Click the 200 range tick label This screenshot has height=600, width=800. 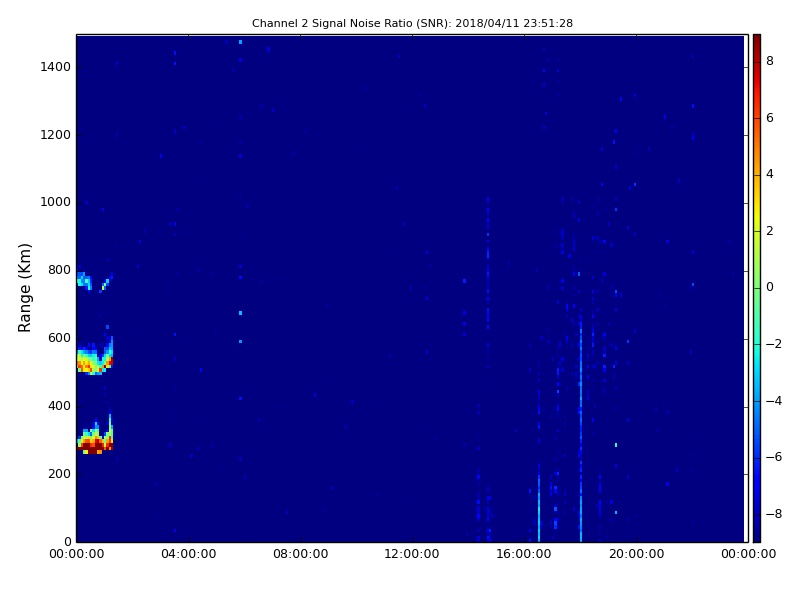[60, 473]
